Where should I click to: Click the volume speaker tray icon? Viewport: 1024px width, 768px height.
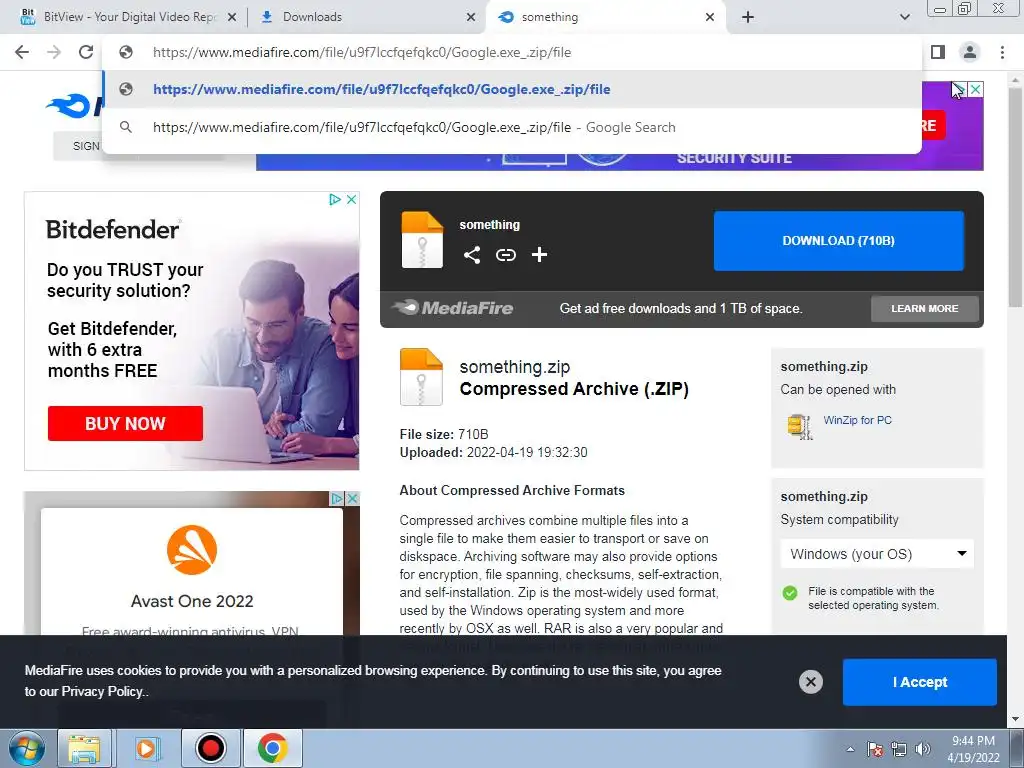coord(923,749)
